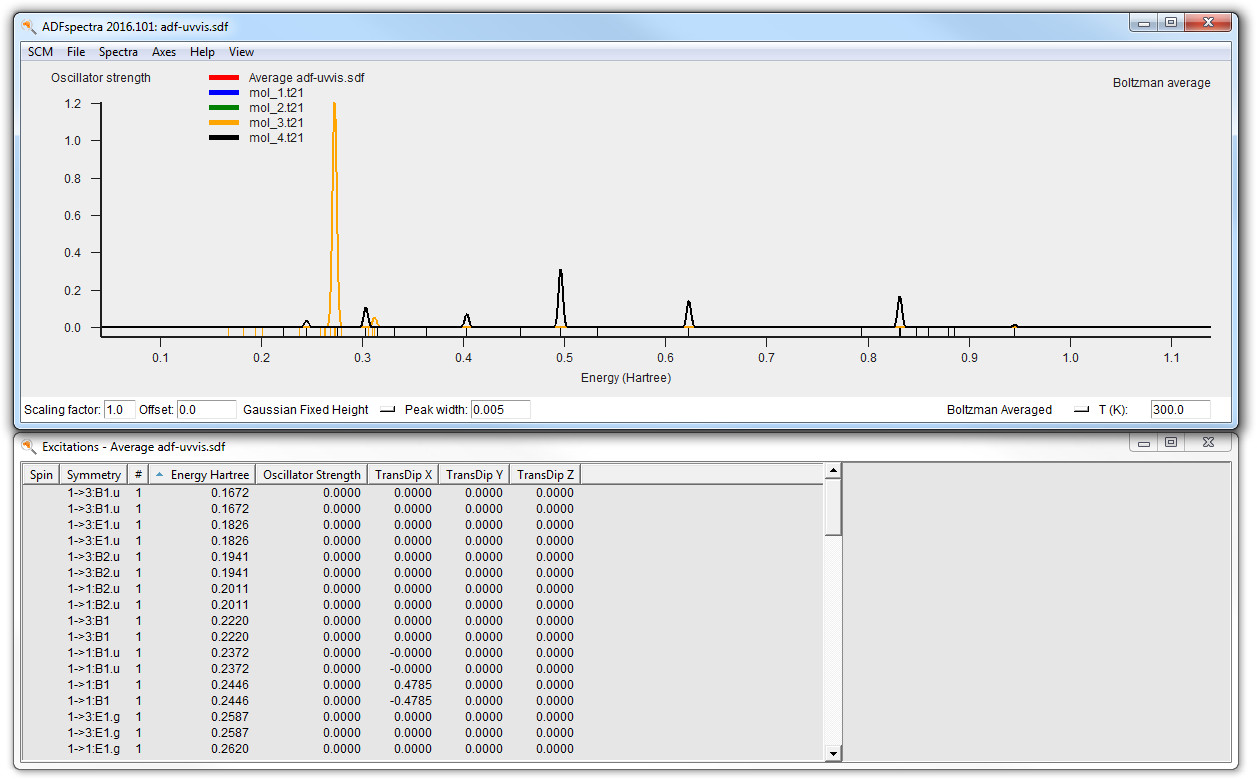Minimize the Excitations window
The width and height of the screenshot is (1257, 779).
click(1143, 442)
